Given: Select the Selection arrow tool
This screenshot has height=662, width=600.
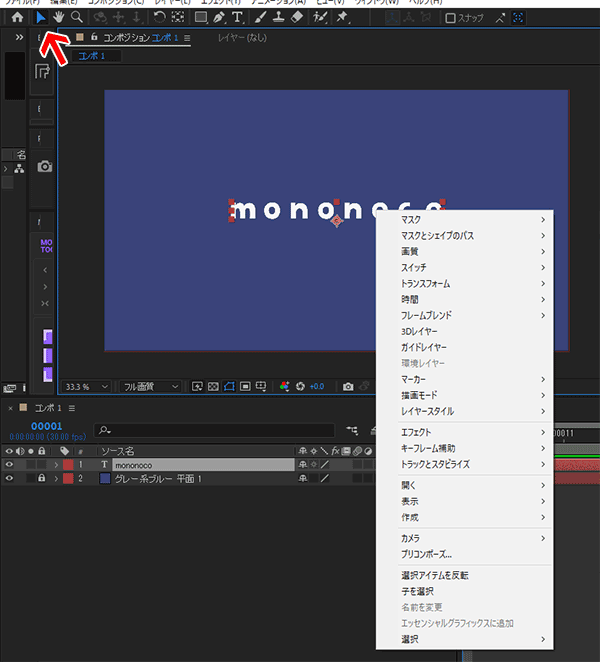Looking at the screenshot, I should [x=40, y=17].
